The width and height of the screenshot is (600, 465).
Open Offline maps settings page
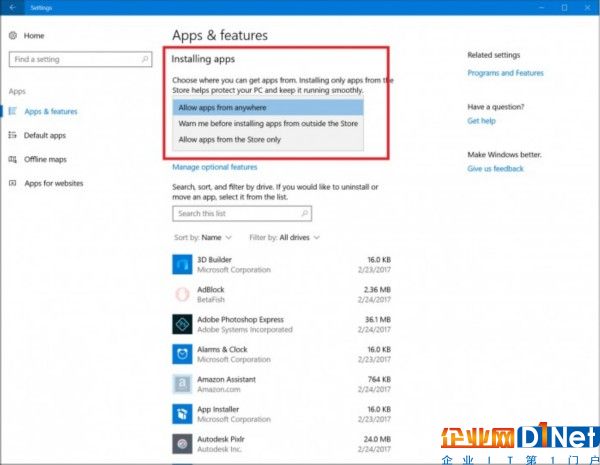tap(45, 159)
